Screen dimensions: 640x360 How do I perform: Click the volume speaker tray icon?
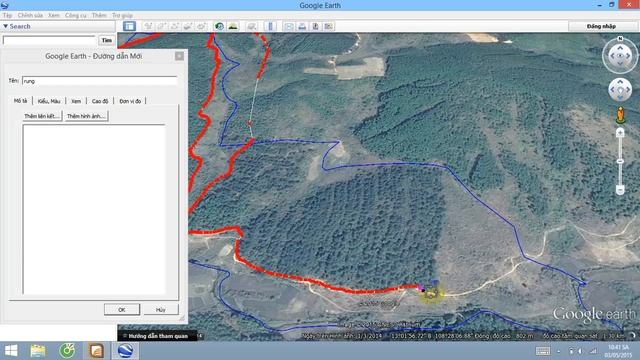(580, 351)
